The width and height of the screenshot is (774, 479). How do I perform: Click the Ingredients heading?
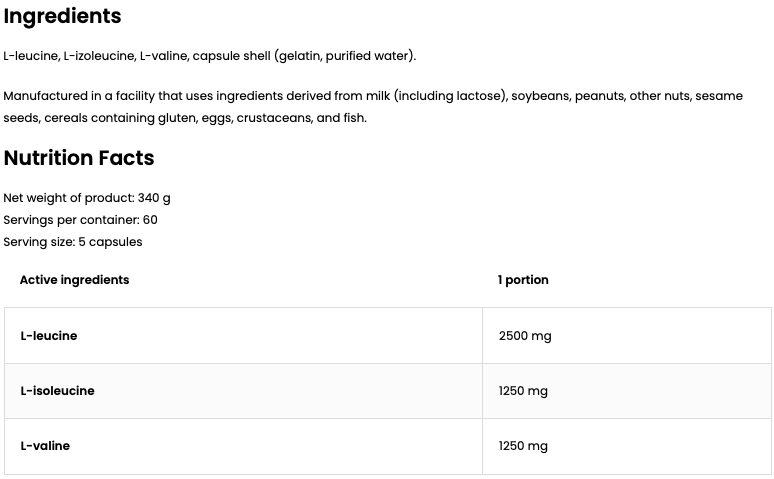point(62,16)
